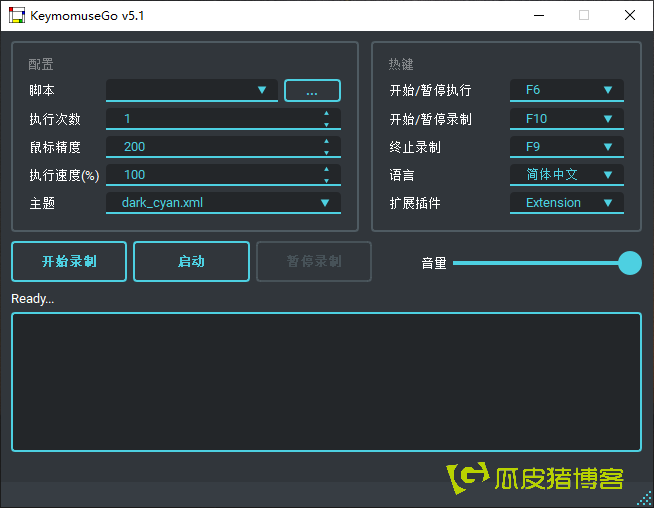Screen dimensions: 654x508
Task: Decrease 执行速度(%) with the down arrow
Action: tap(327, 181)
